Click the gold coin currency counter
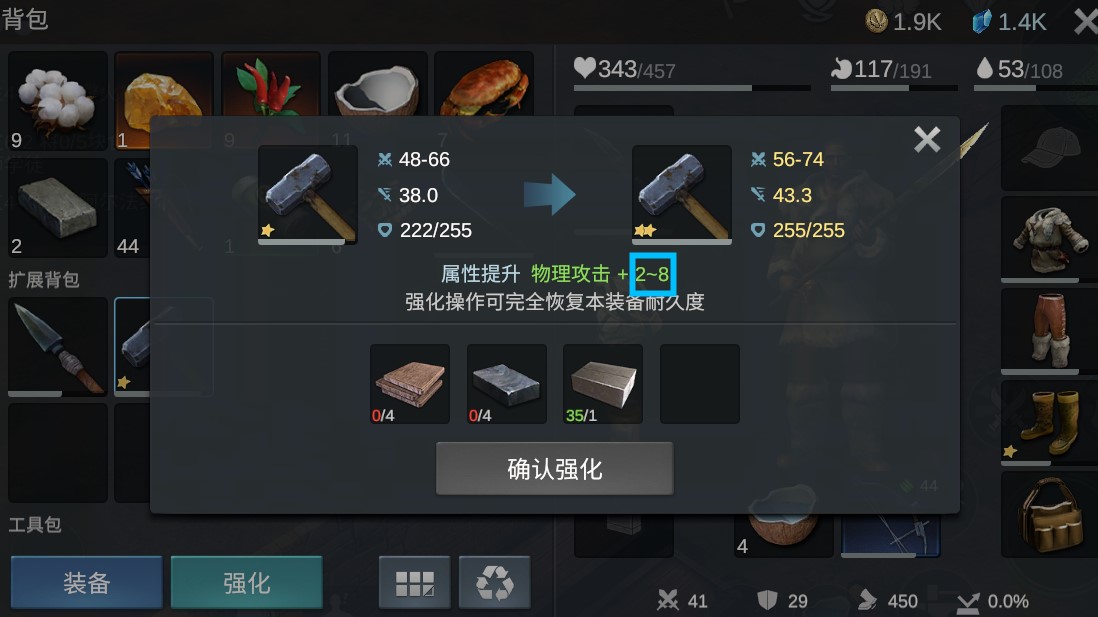The image size is (1098, 617). point(903,22)
